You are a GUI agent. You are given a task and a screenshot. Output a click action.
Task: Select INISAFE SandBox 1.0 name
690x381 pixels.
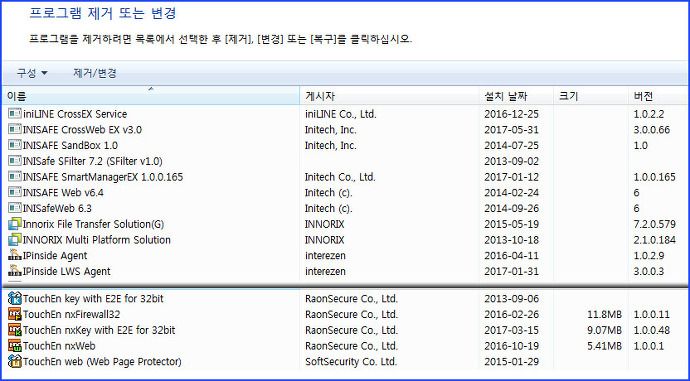pos(70,145)
